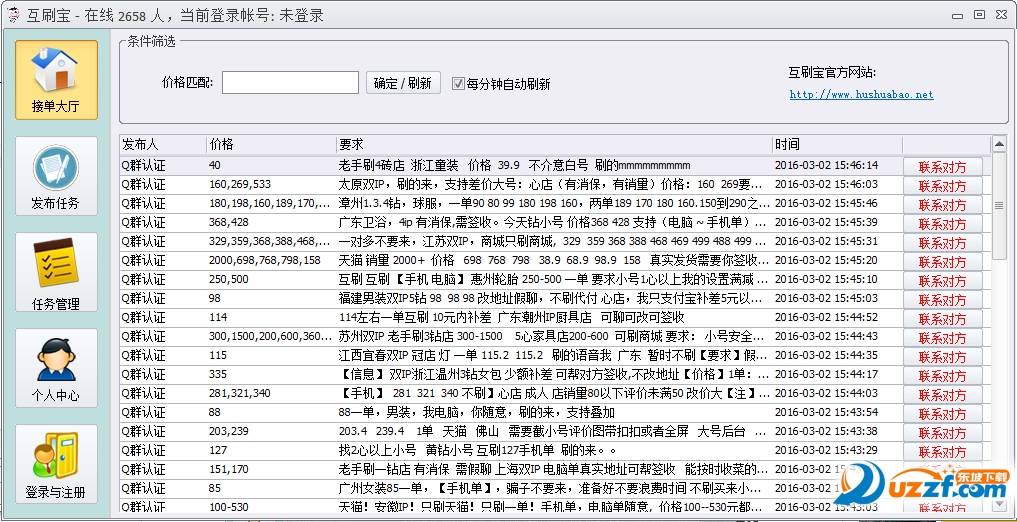Focus the 价格匹配 input field
Viewport: 1017px width, 522px height.
click(x=290, y=82)
